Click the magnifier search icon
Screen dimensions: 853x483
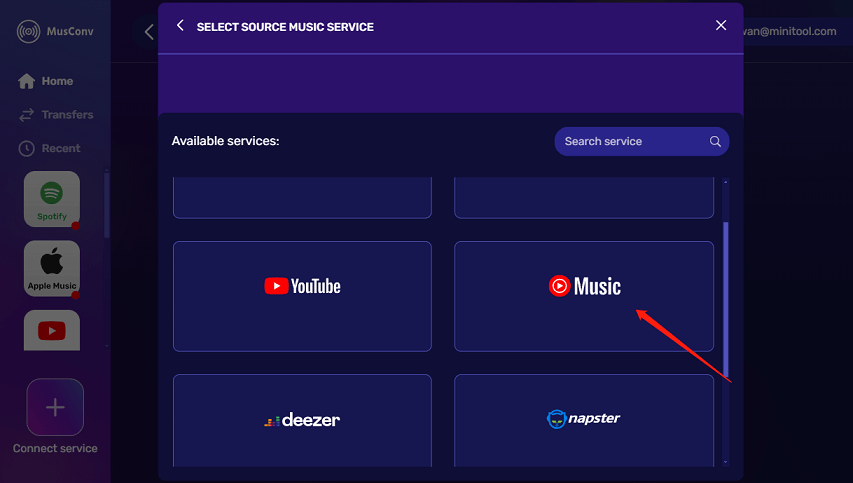[x=715, y=141]
